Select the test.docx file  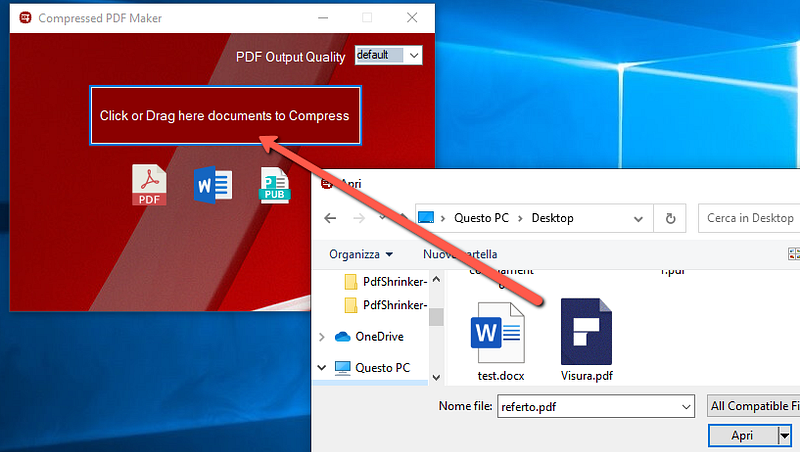pyautogui.click(x=500, y=341)
